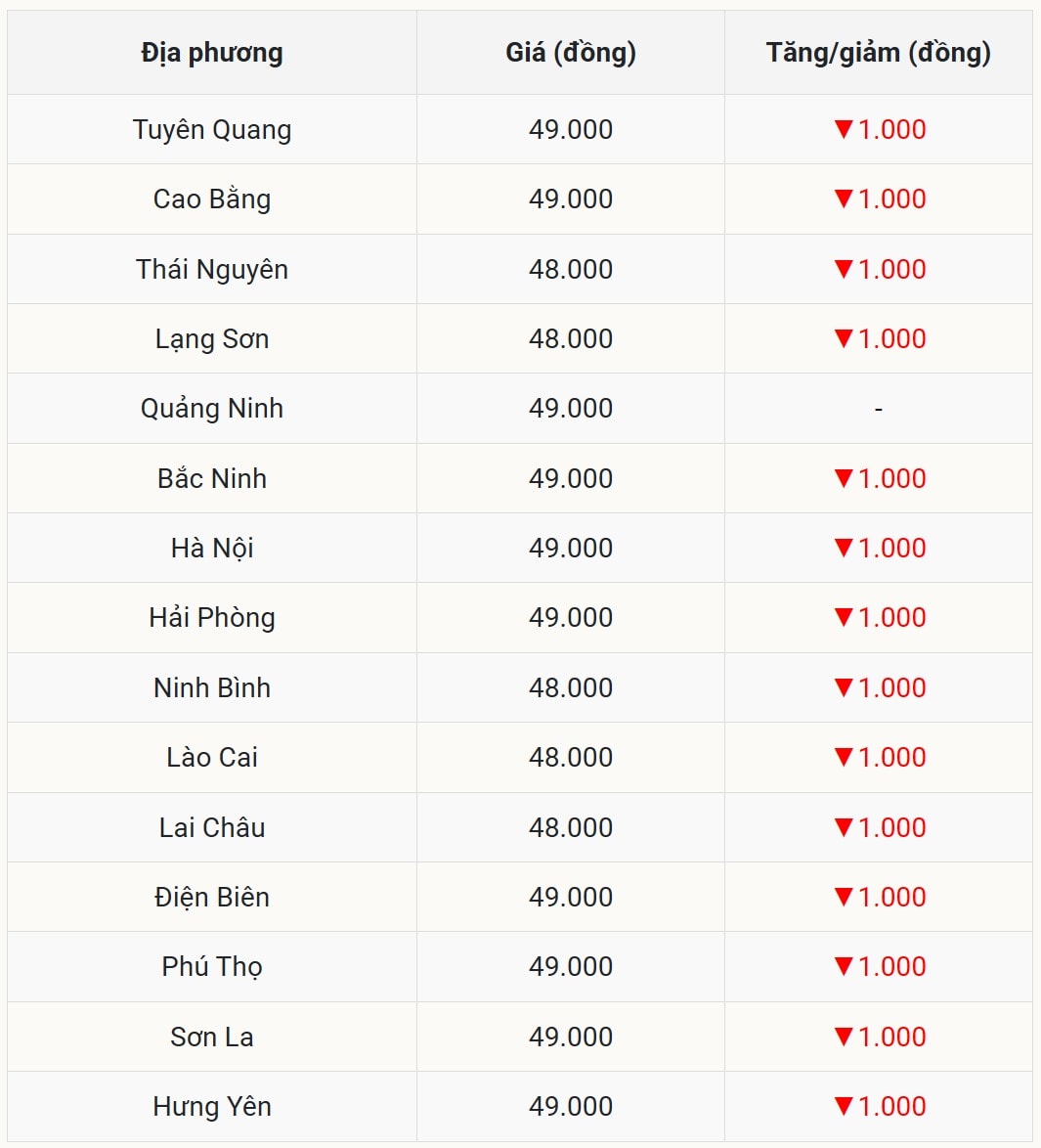The height and width of the screenshot is (1148, 1041).
Task: Select the Thái Nguyên price 48.000
Action: (x=571, y=269)
